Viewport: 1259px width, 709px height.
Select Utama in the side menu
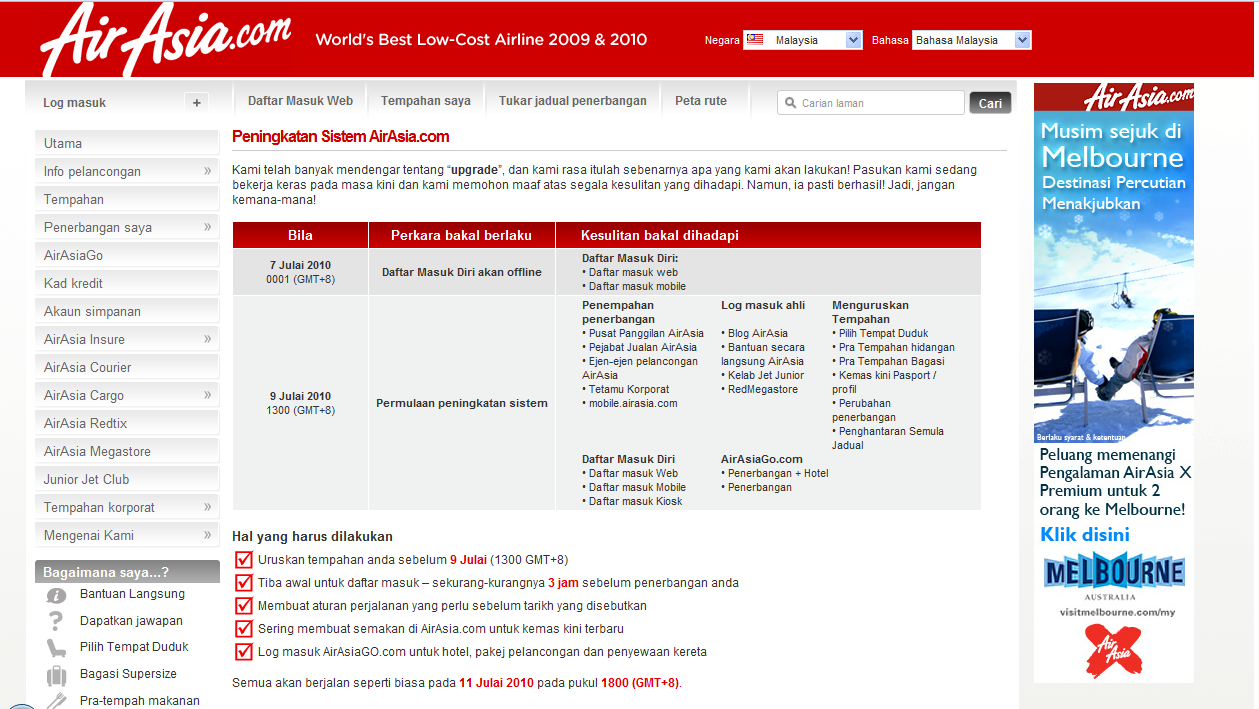point(127,143)
